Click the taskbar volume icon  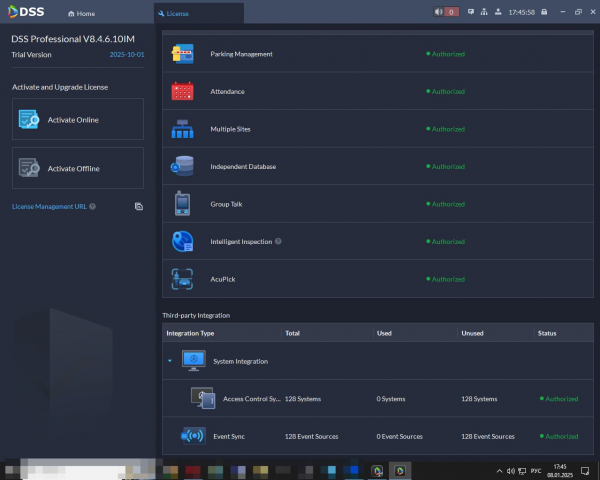tap(510, 471)
